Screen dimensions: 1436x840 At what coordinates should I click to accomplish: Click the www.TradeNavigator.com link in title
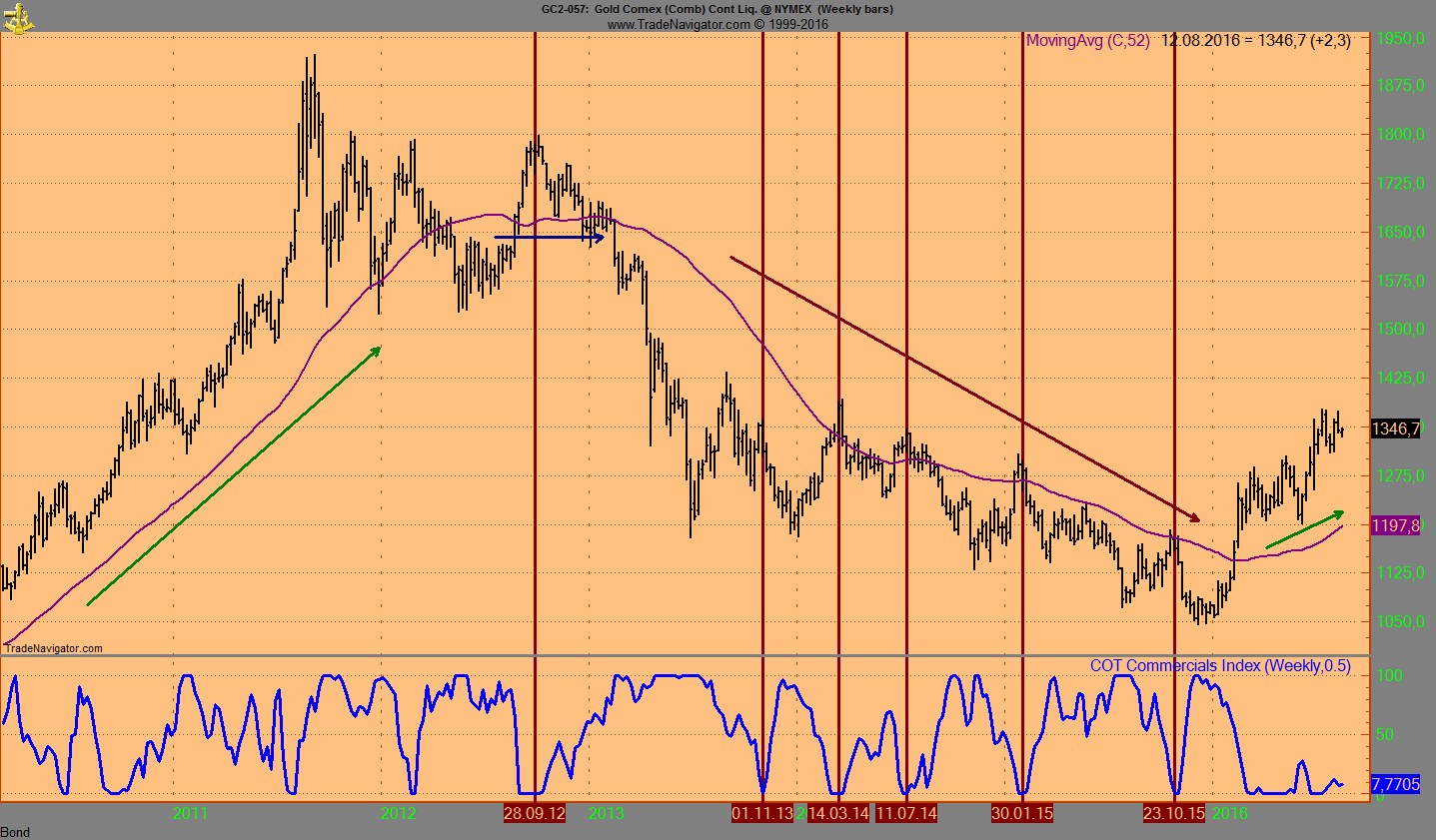point(678,24)
